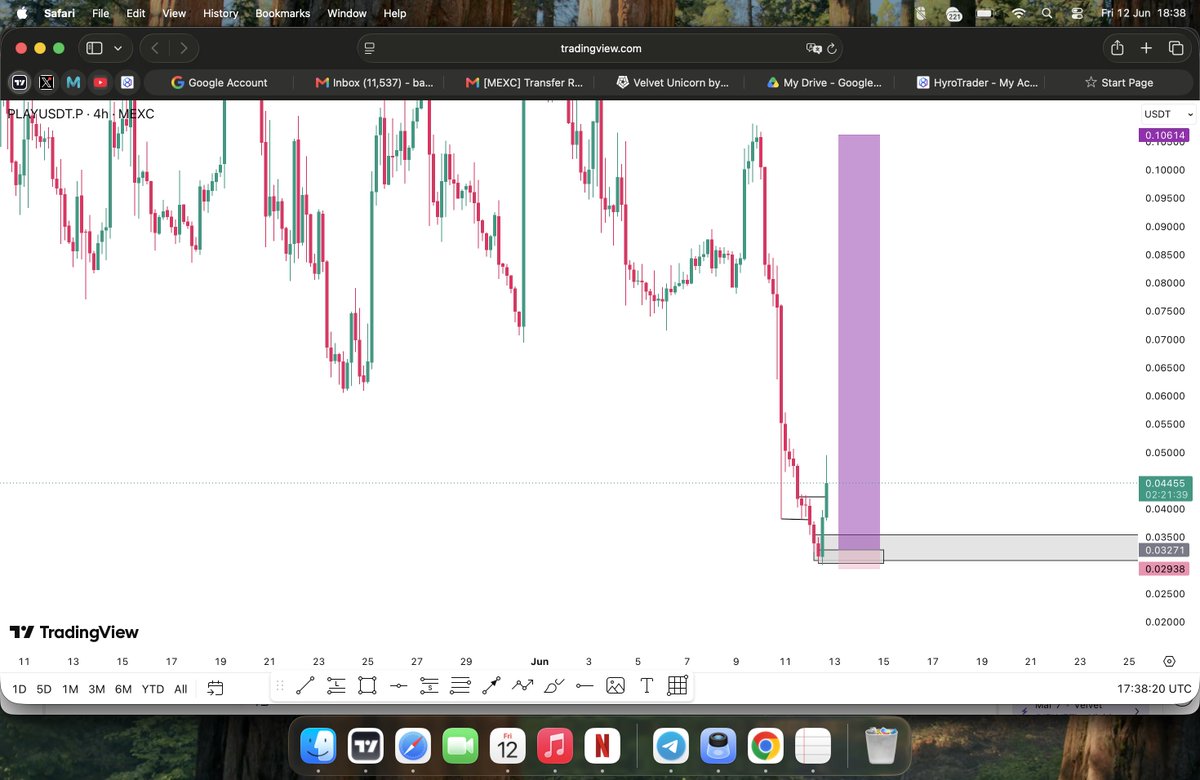Open the X pinned tab

click(x=46, y=82)
